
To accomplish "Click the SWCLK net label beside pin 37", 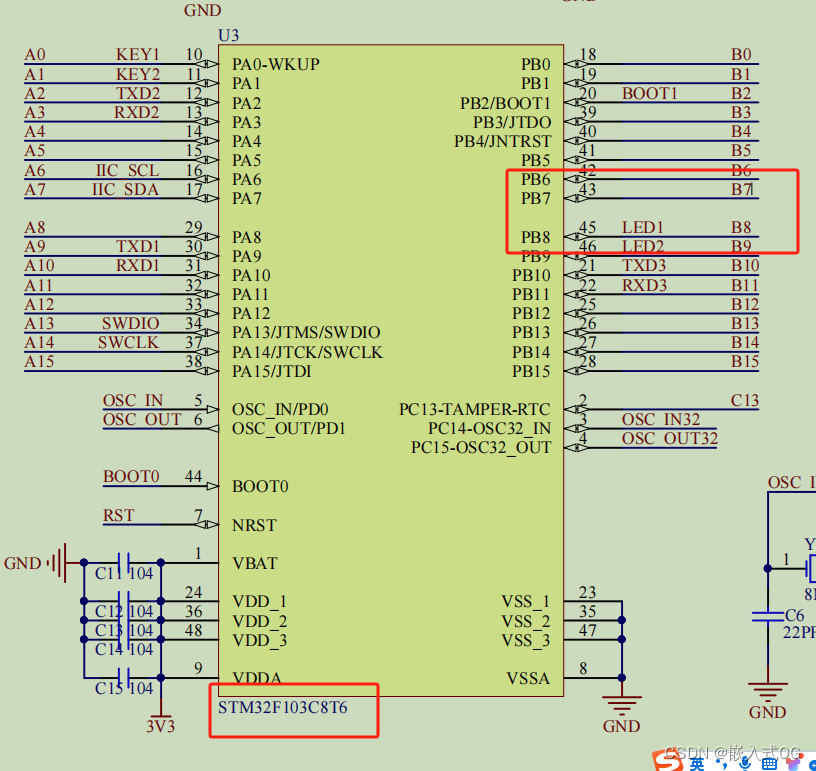I will pyautogui.click(x=129, y=342).
